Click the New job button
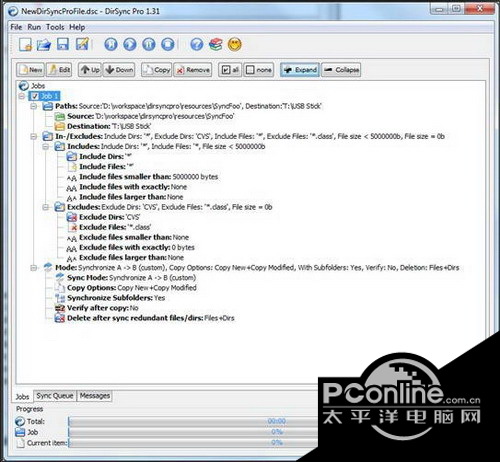Image resolution: width=500 pixels, height=462 pixels. 30,70
